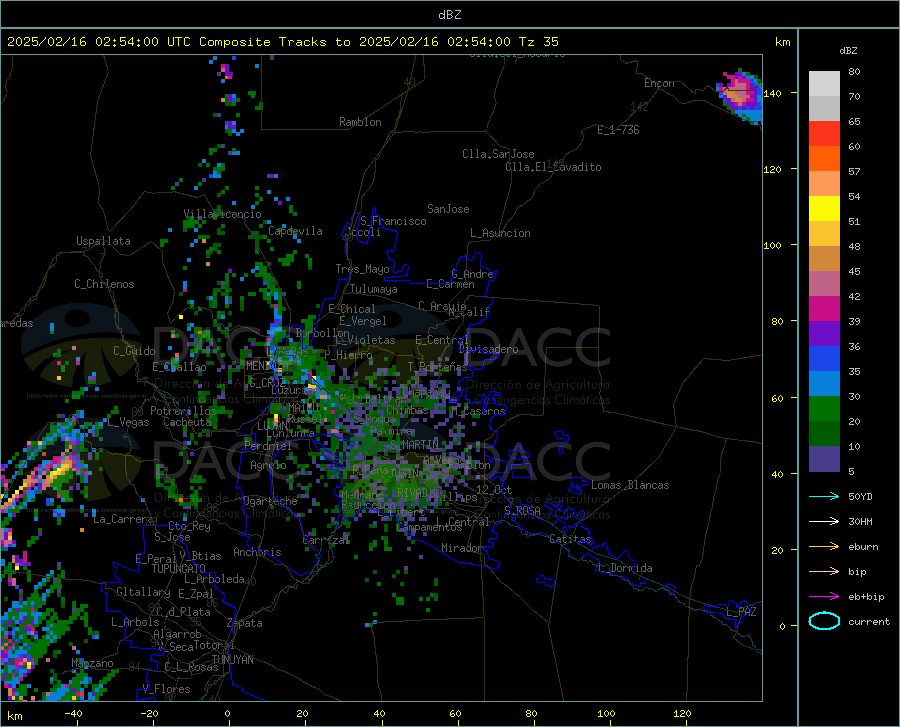Screen dimensions: 900x727
Task: Click the 'Mirador' map label
Action: point(461,548)
